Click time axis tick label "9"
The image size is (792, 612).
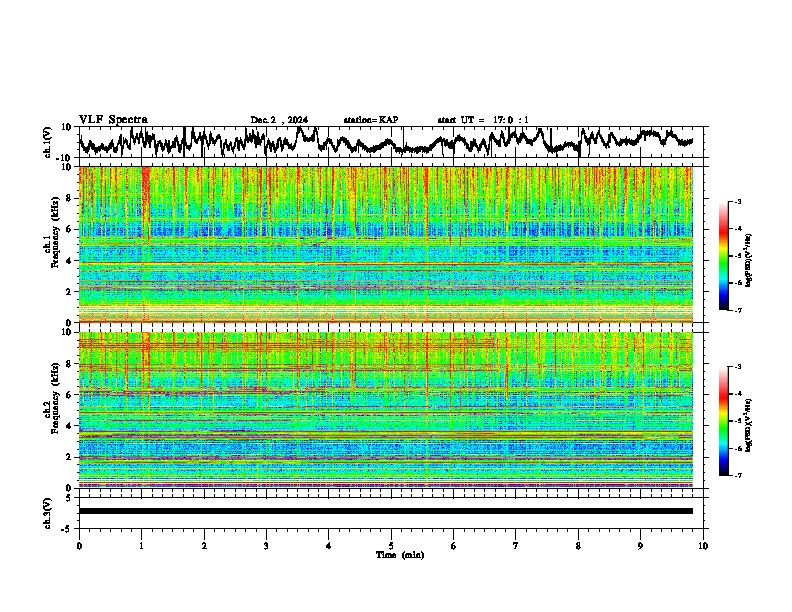(640, 546)
